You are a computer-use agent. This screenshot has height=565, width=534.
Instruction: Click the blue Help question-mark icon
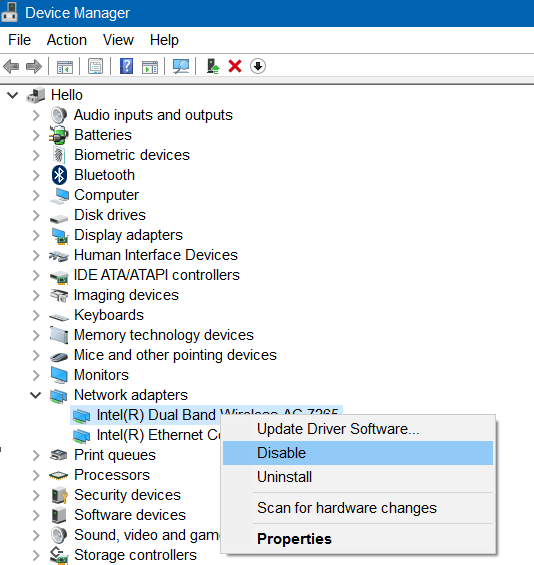pyautogui.click(x=126, y=66)
